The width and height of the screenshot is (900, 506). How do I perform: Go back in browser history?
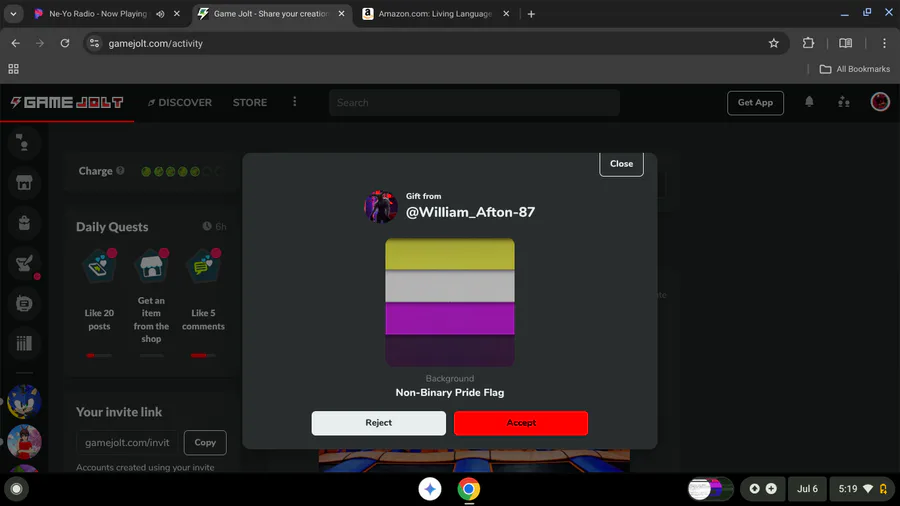[15, 43]
